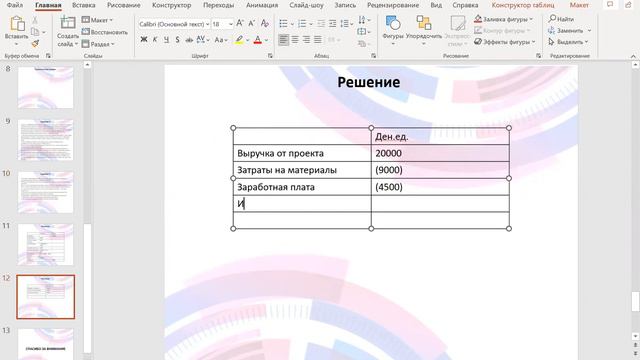Open the character spacing (AV) dropdown
Screen dimensions: 640x360
point(203,40)
